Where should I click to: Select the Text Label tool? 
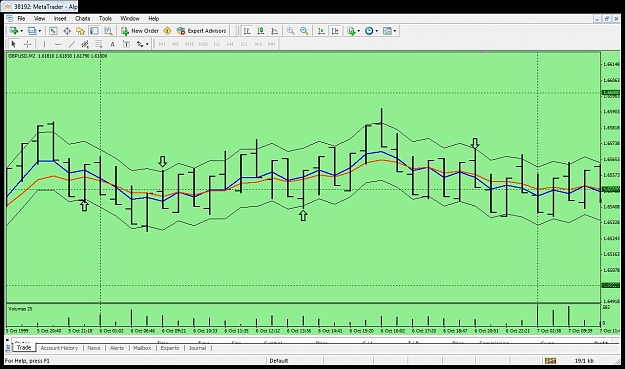(x=126, y=44)
